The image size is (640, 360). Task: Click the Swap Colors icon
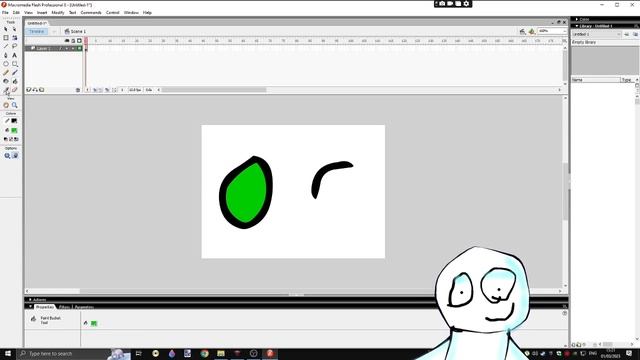click(16, 139)
